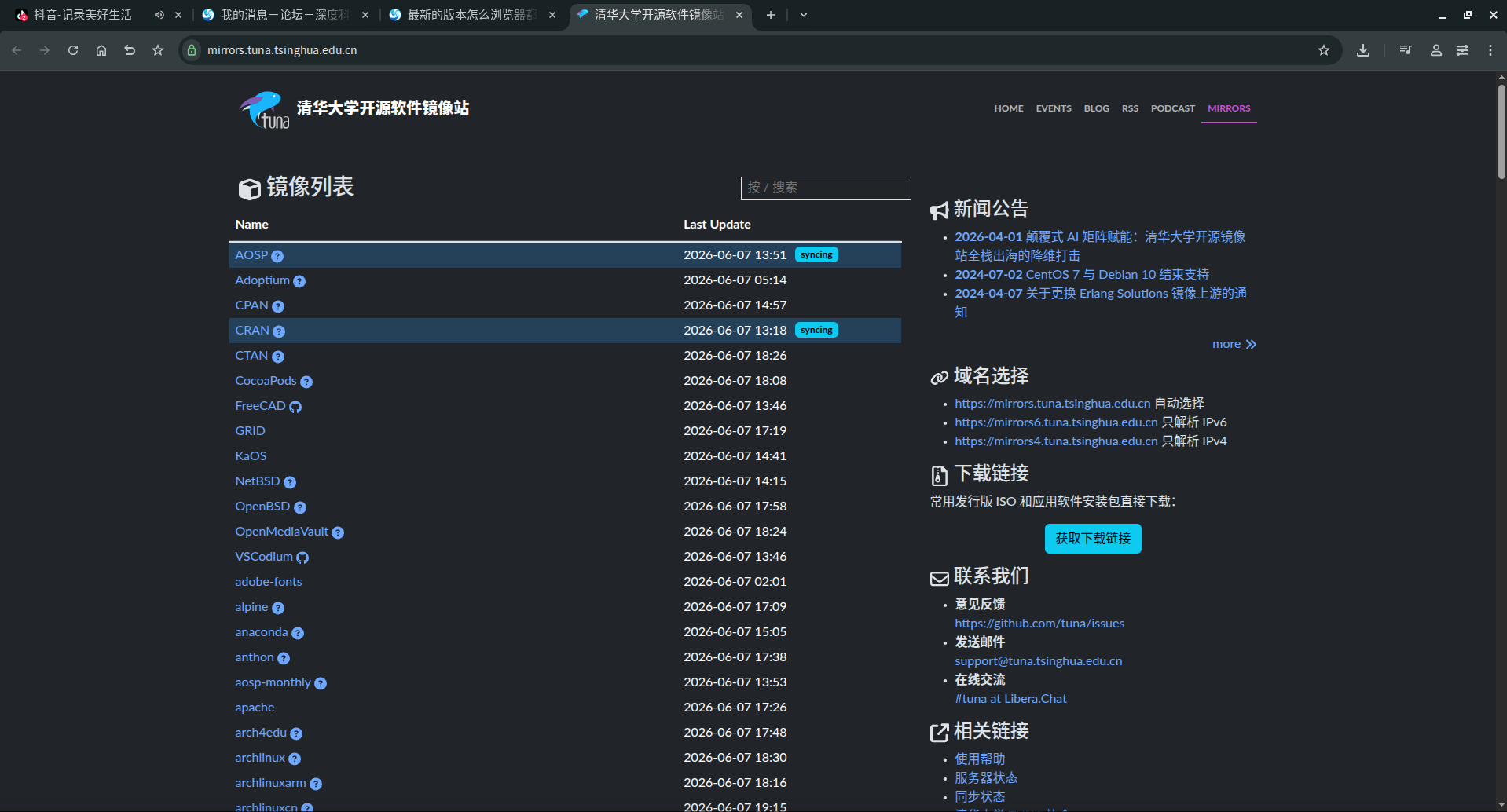Open the tab list dropdown arrow
This screenshot has width=1507, height=812.
(804, 15)
